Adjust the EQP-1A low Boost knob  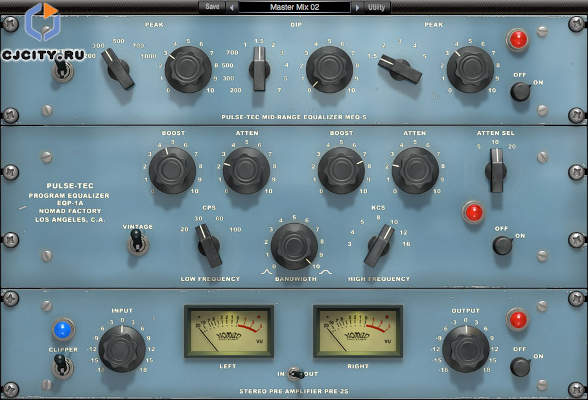[x=172, y=170]
